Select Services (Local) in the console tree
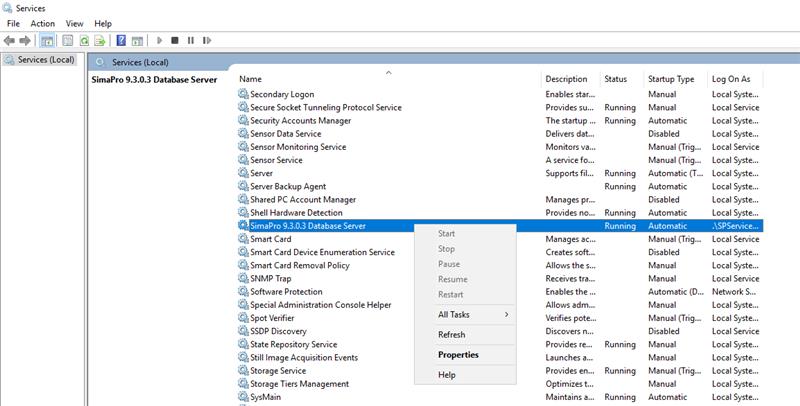800x406 pixels. point(40,60)
